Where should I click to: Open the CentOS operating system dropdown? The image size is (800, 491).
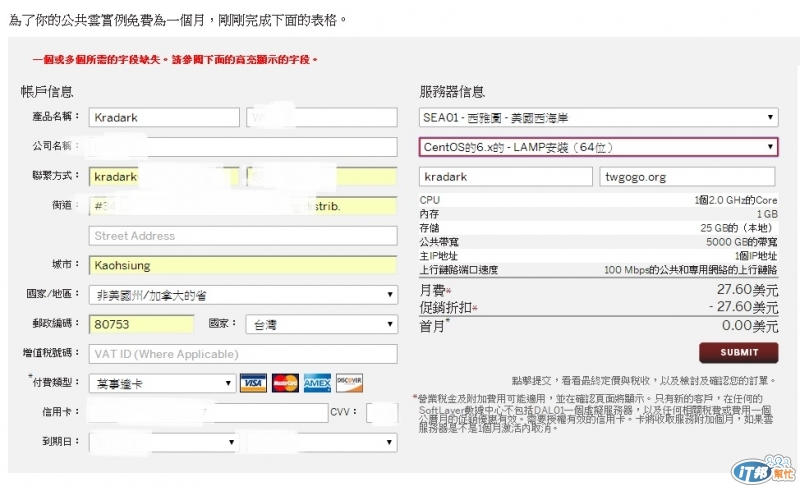click(x=598, y=147)
